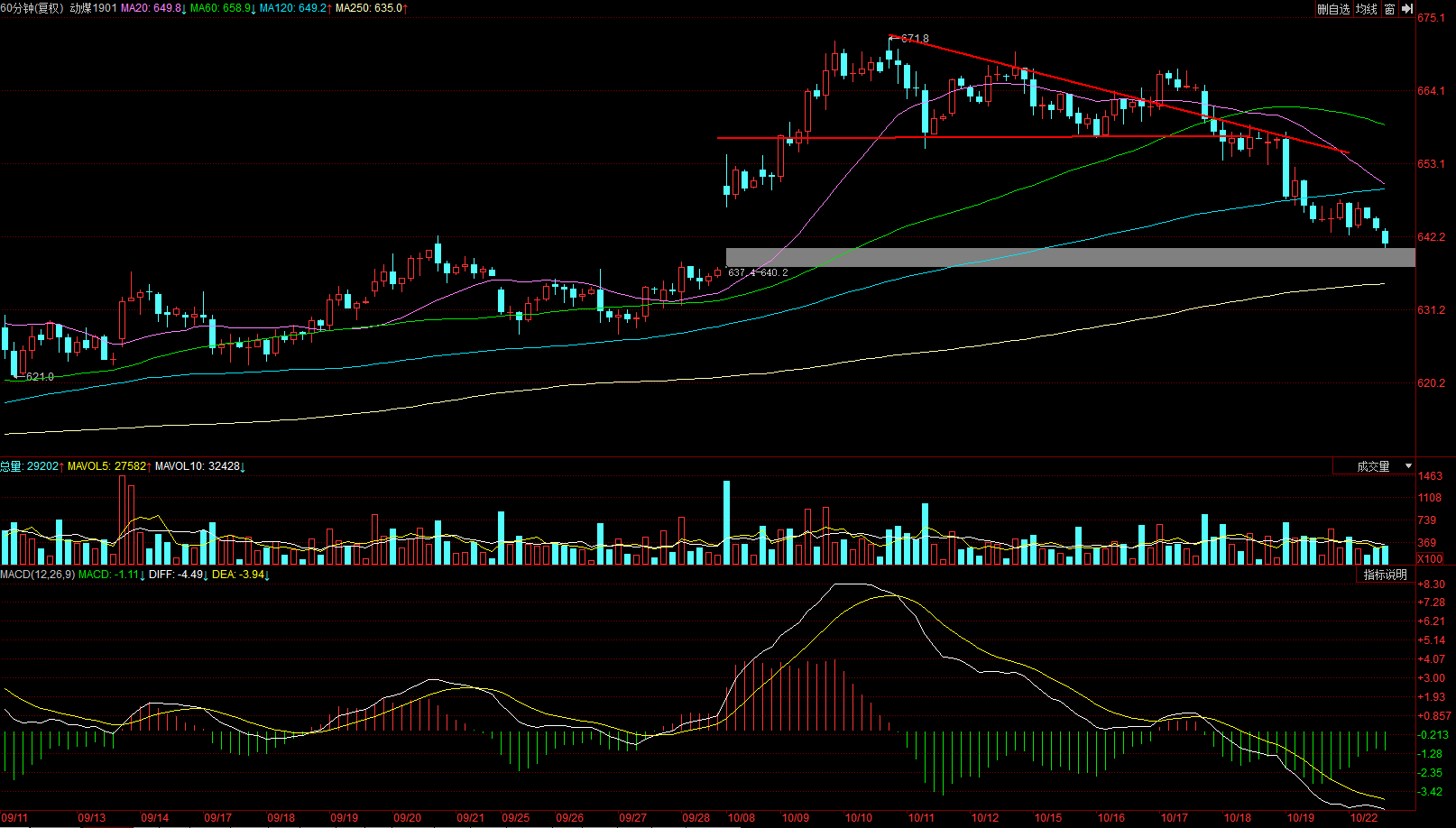Click the 10/10 date on time axis
This screenshot has width=1456, height=828.
[x=859, y=818]
